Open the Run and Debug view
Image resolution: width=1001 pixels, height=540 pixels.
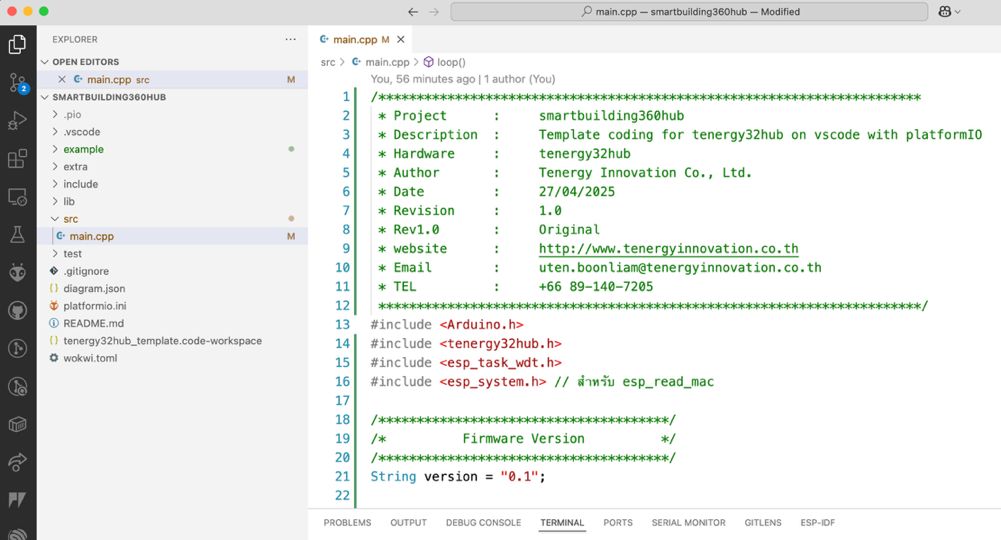tap(18, 120)
